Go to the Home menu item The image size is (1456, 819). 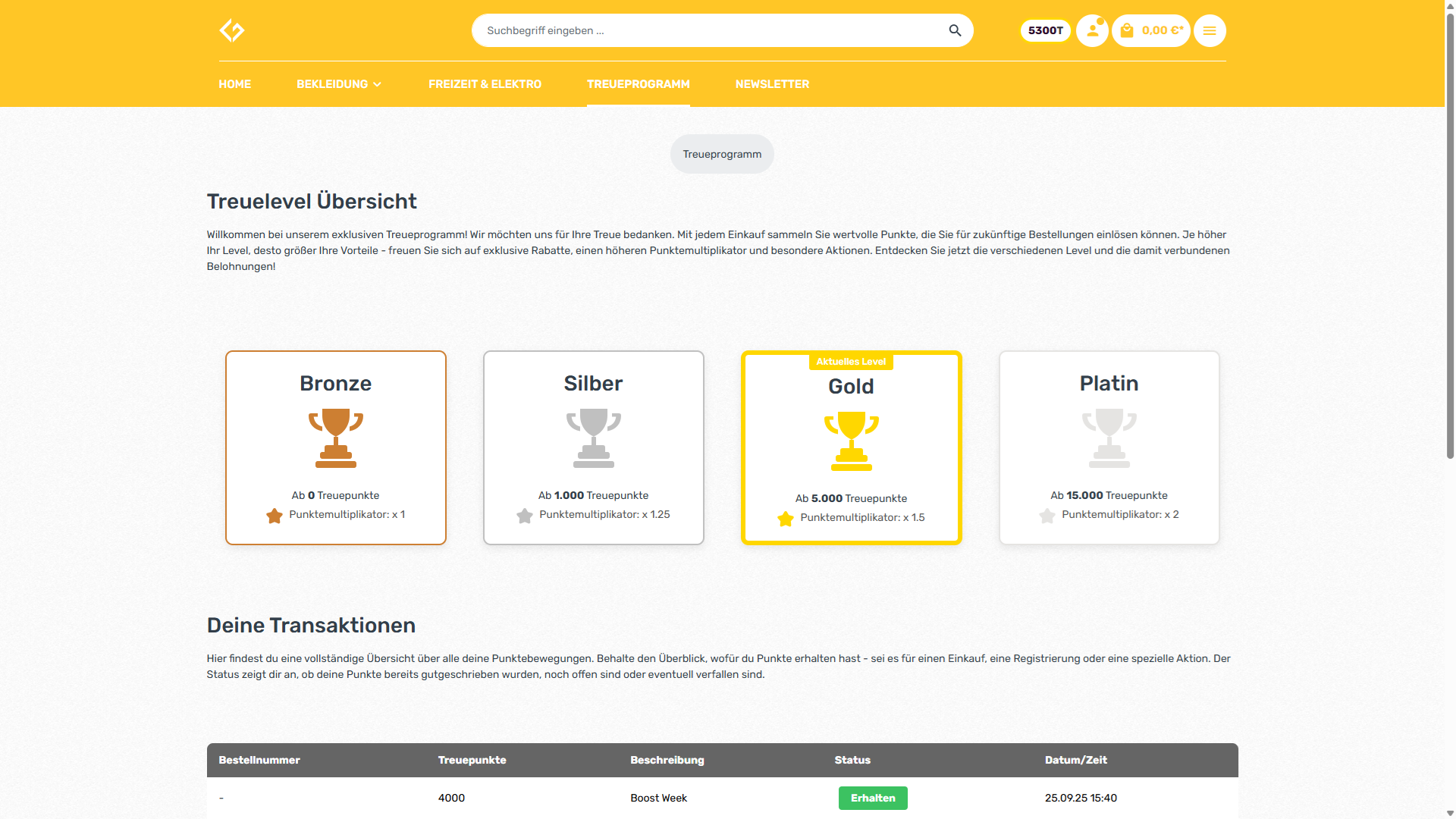point(234,84)
